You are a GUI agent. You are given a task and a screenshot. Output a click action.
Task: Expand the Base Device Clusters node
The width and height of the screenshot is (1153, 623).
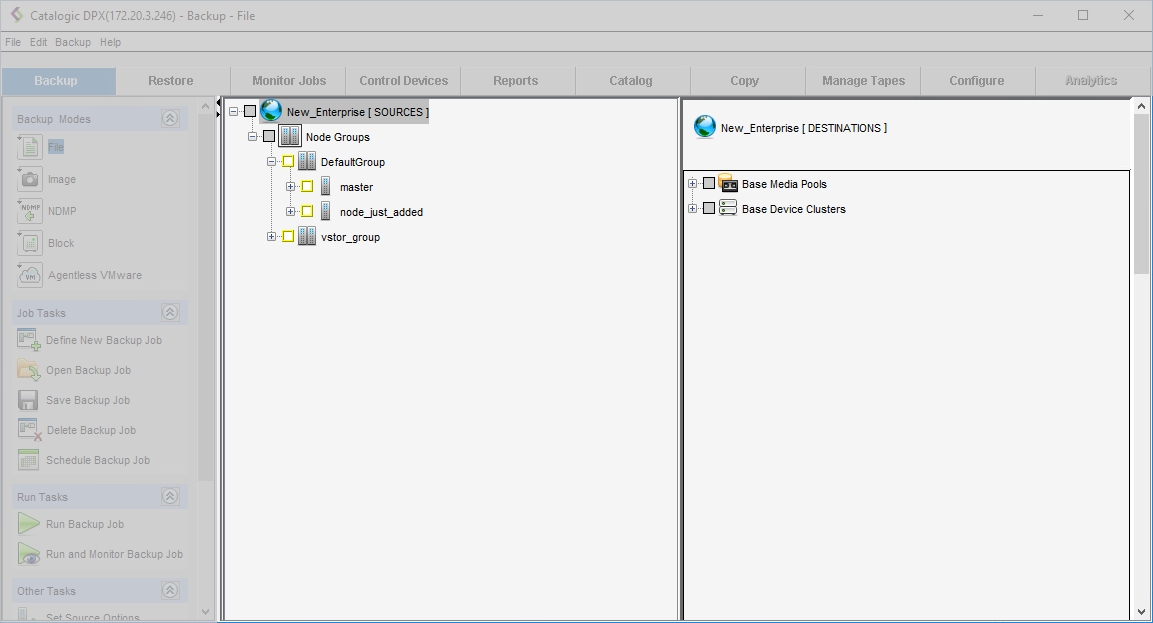pyautogui.click(x=692, y=209)
